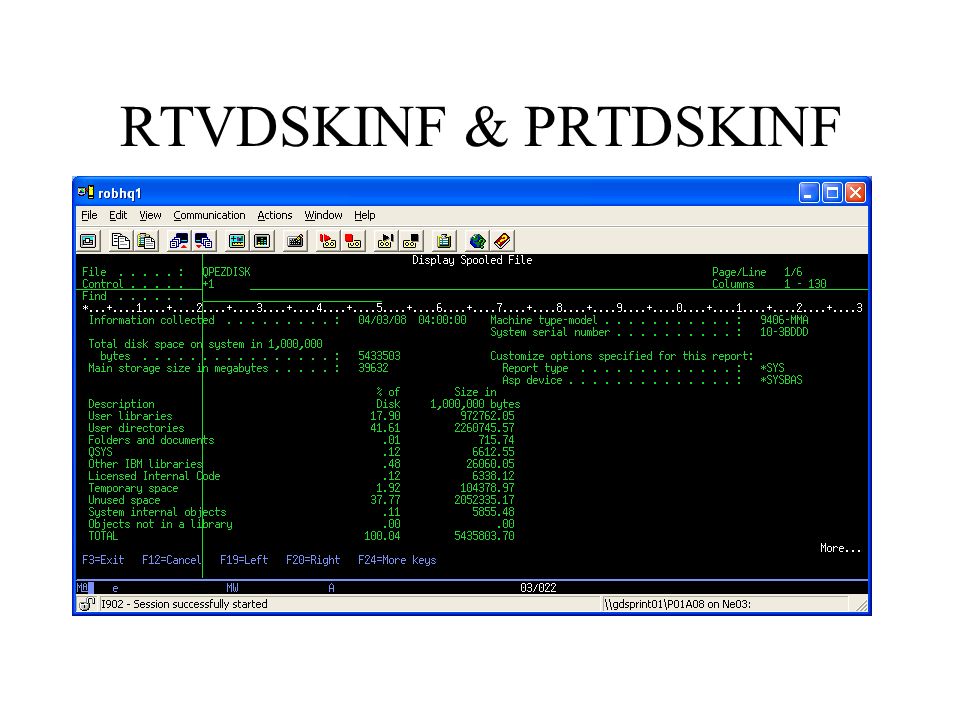Click the Objects not in a library row

[301, 524]
